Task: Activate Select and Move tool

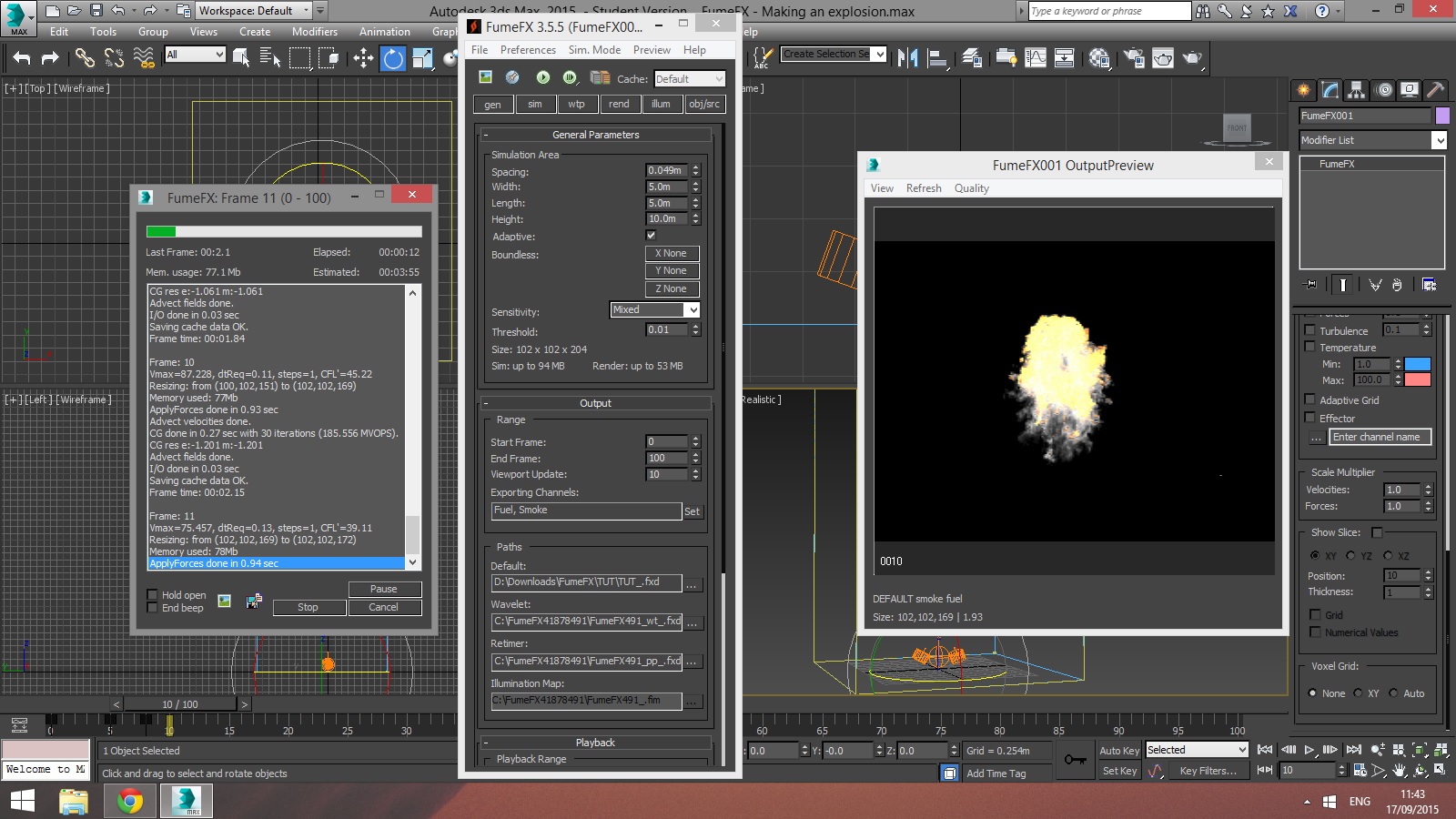Action: pos(363,58)
